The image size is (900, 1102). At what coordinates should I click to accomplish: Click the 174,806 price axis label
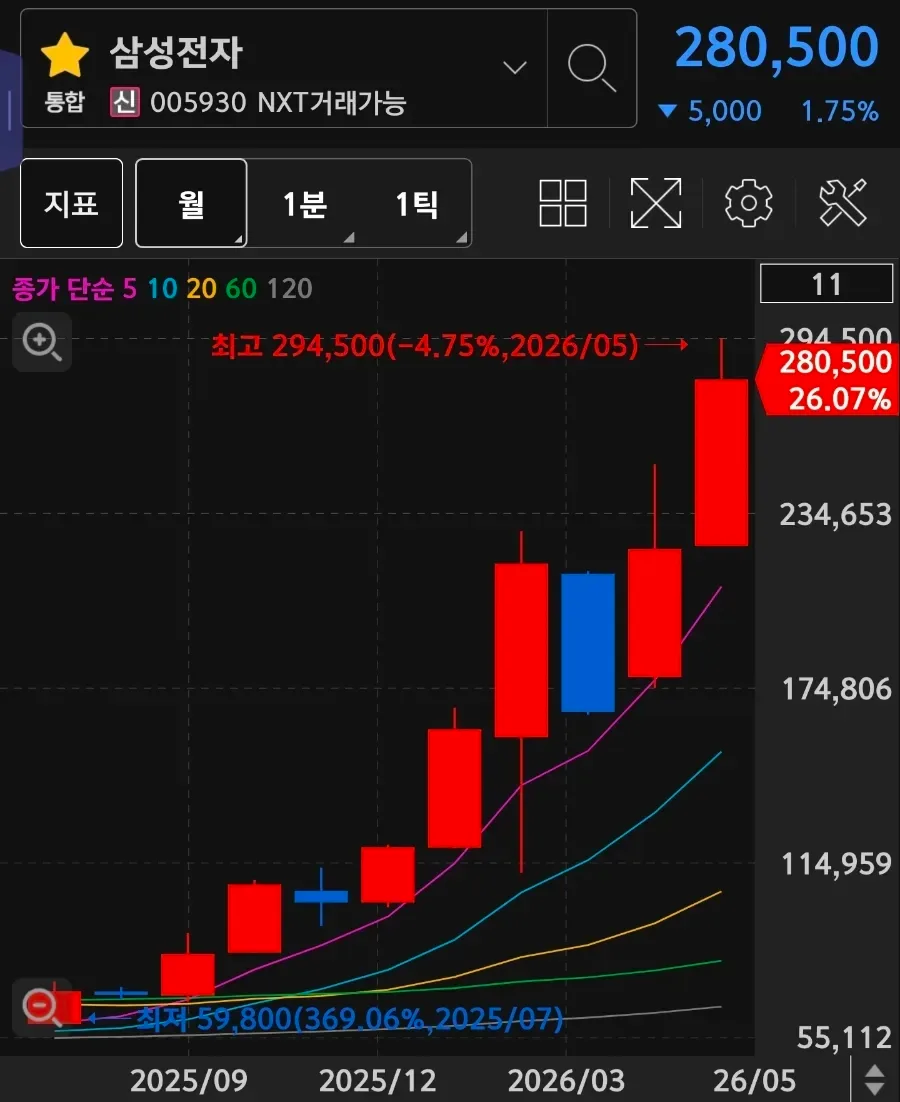click(x=836, y=689)
